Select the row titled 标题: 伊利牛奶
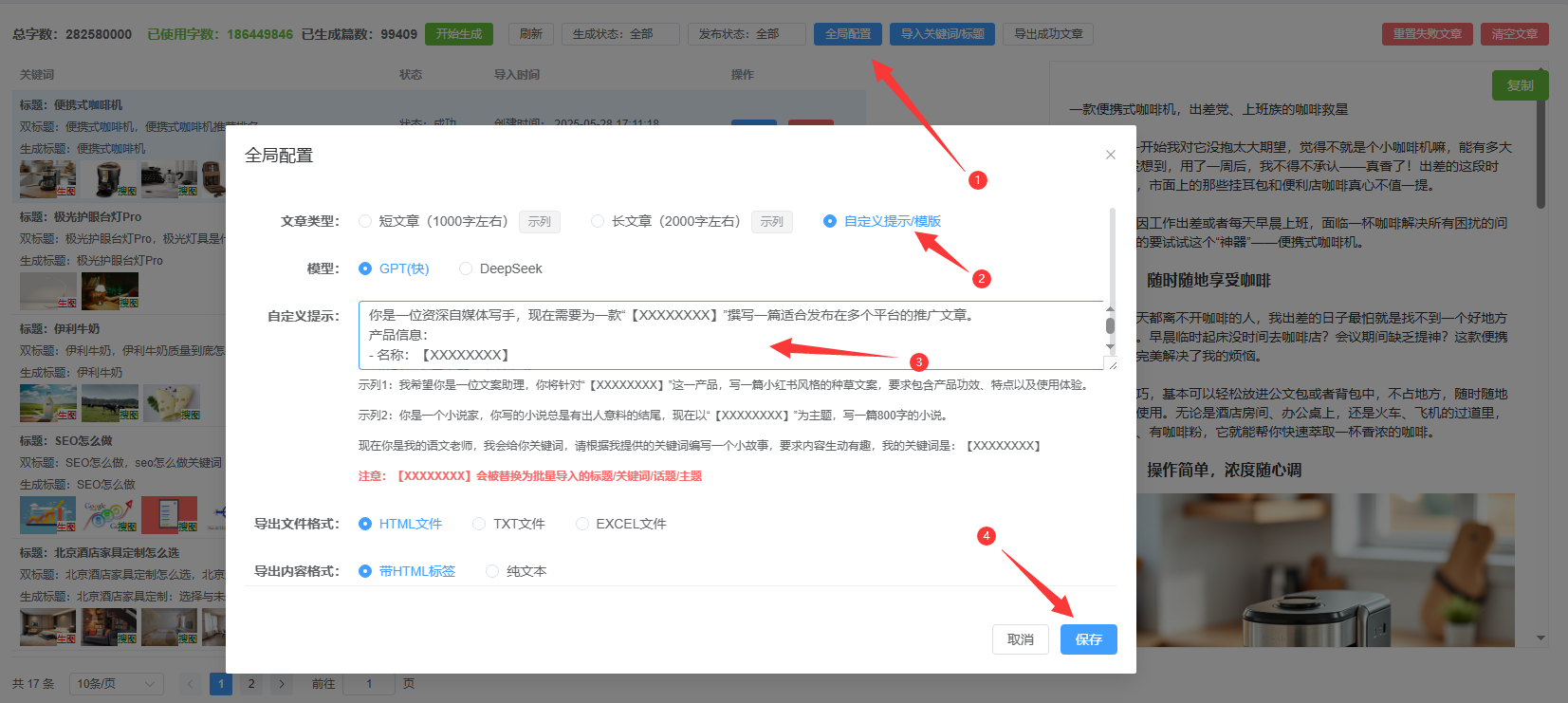Screen dimensions: 1568x703 tap(60, 329)
